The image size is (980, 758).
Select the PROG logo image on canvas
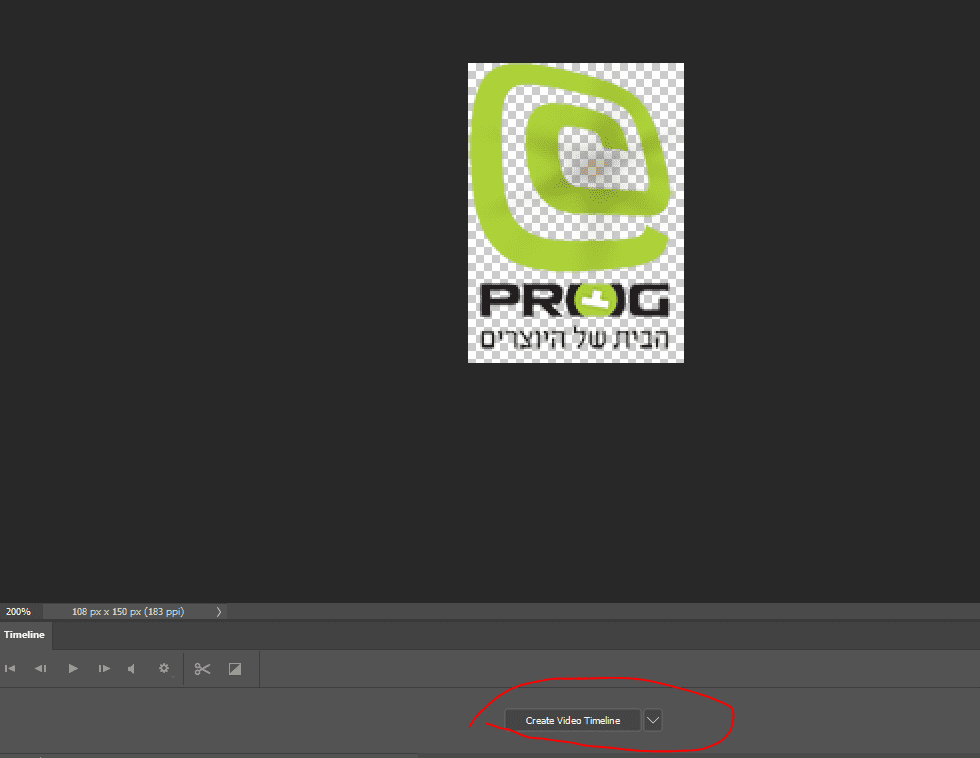pyautogui.click(x=575, y=212)
